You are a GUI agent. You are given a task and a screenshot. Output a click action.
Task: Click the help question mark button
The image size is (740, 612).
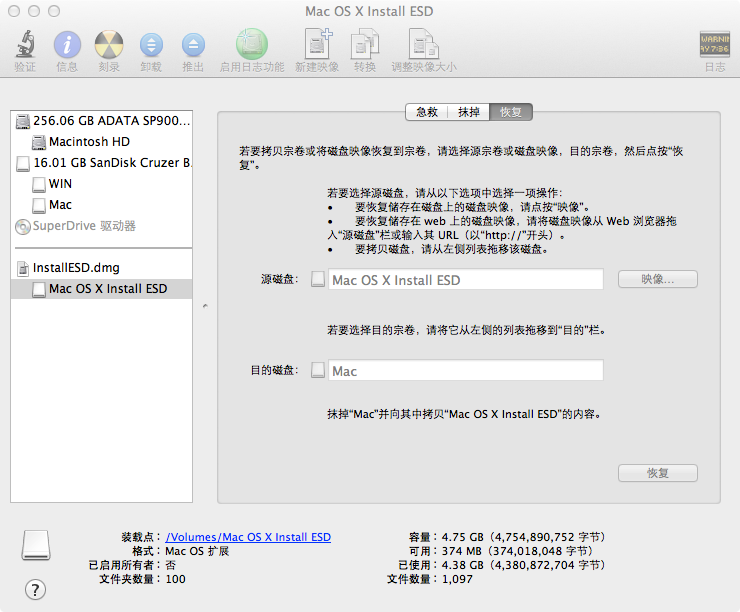click(x=35, y=589)
